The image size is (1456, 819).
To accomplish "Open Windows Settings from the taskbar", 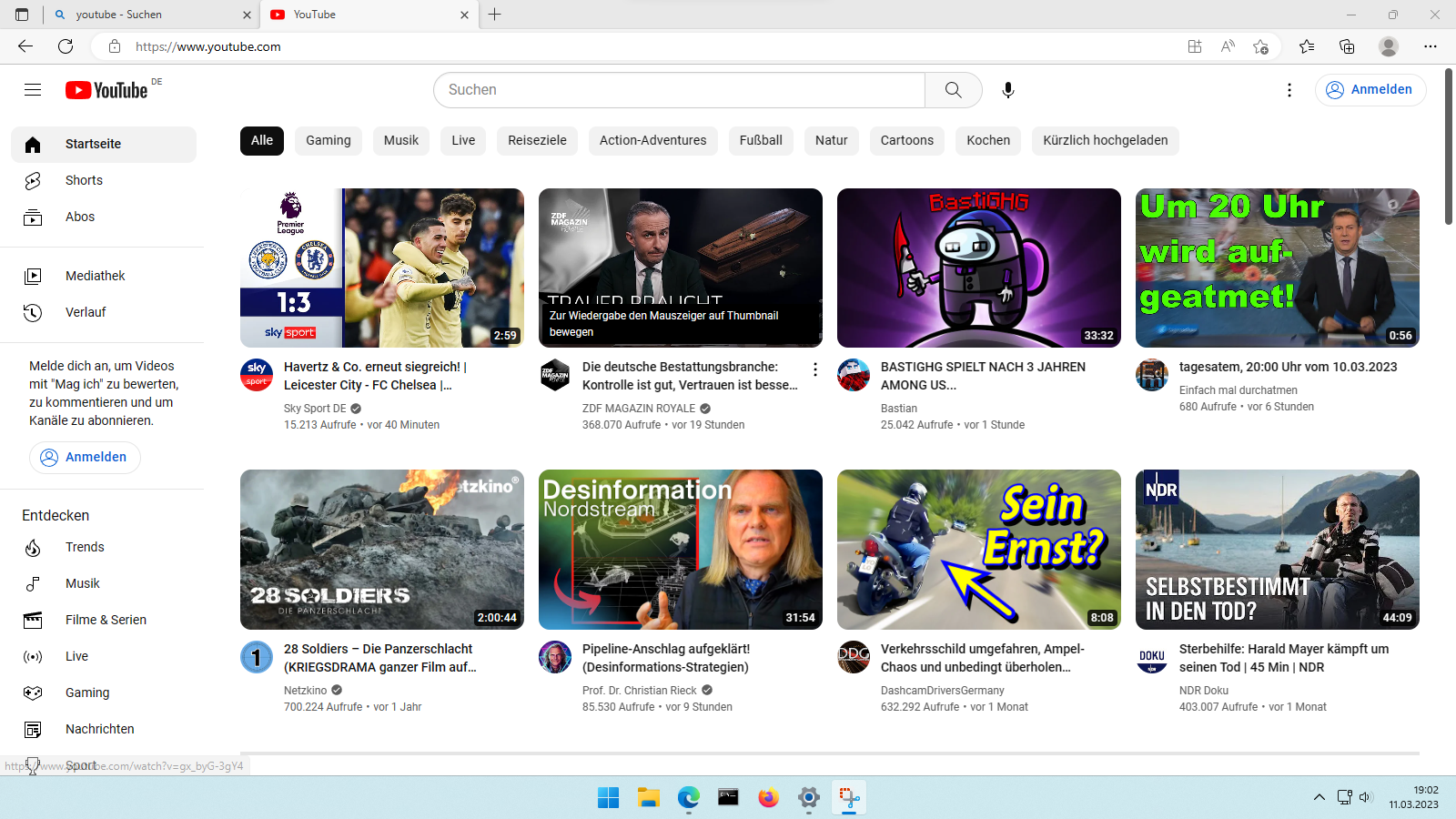I will tap(808, 798).
